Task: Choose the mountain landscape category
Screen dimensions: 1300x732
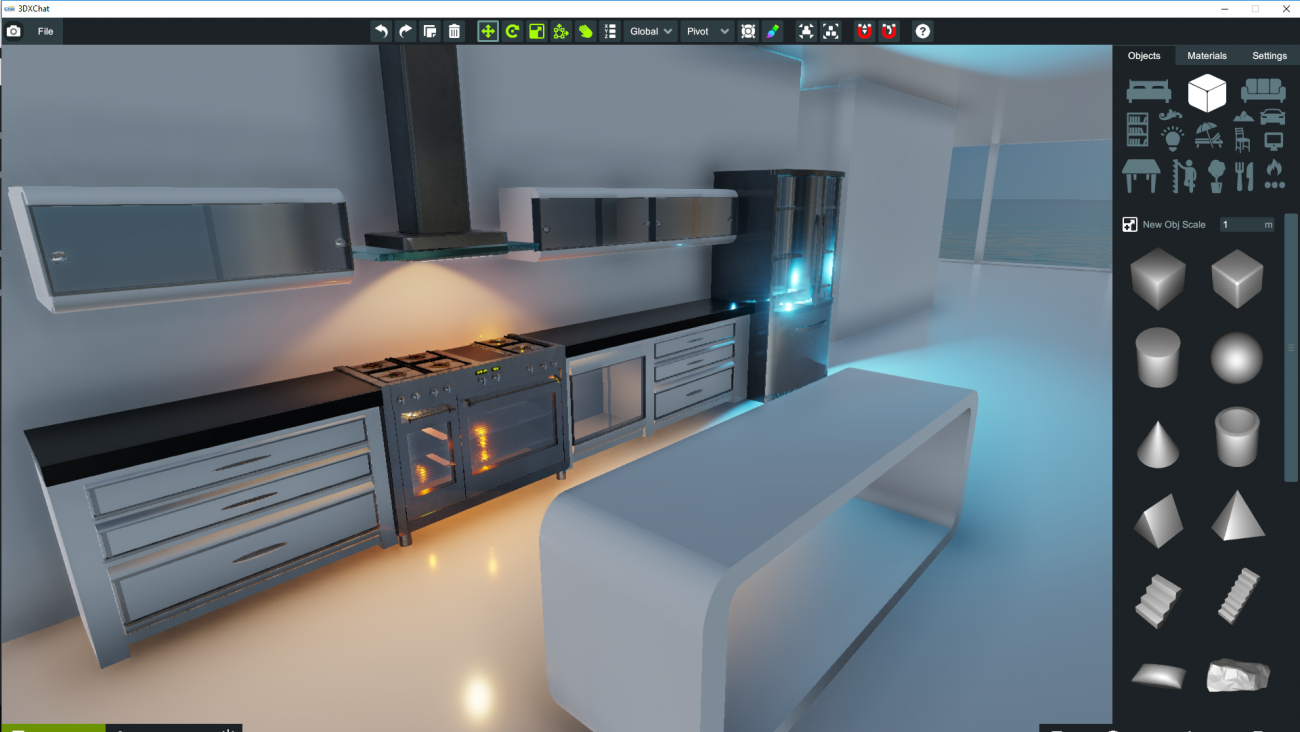Action: (1243, 117)
